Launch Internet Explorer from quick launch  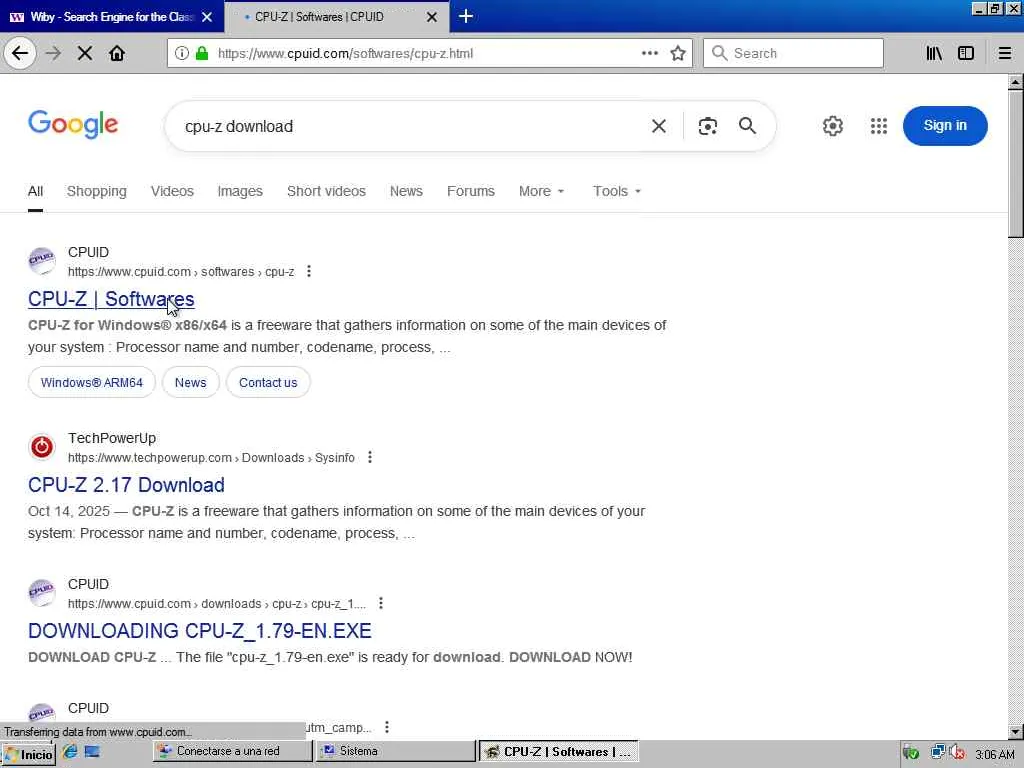(70, 752)
